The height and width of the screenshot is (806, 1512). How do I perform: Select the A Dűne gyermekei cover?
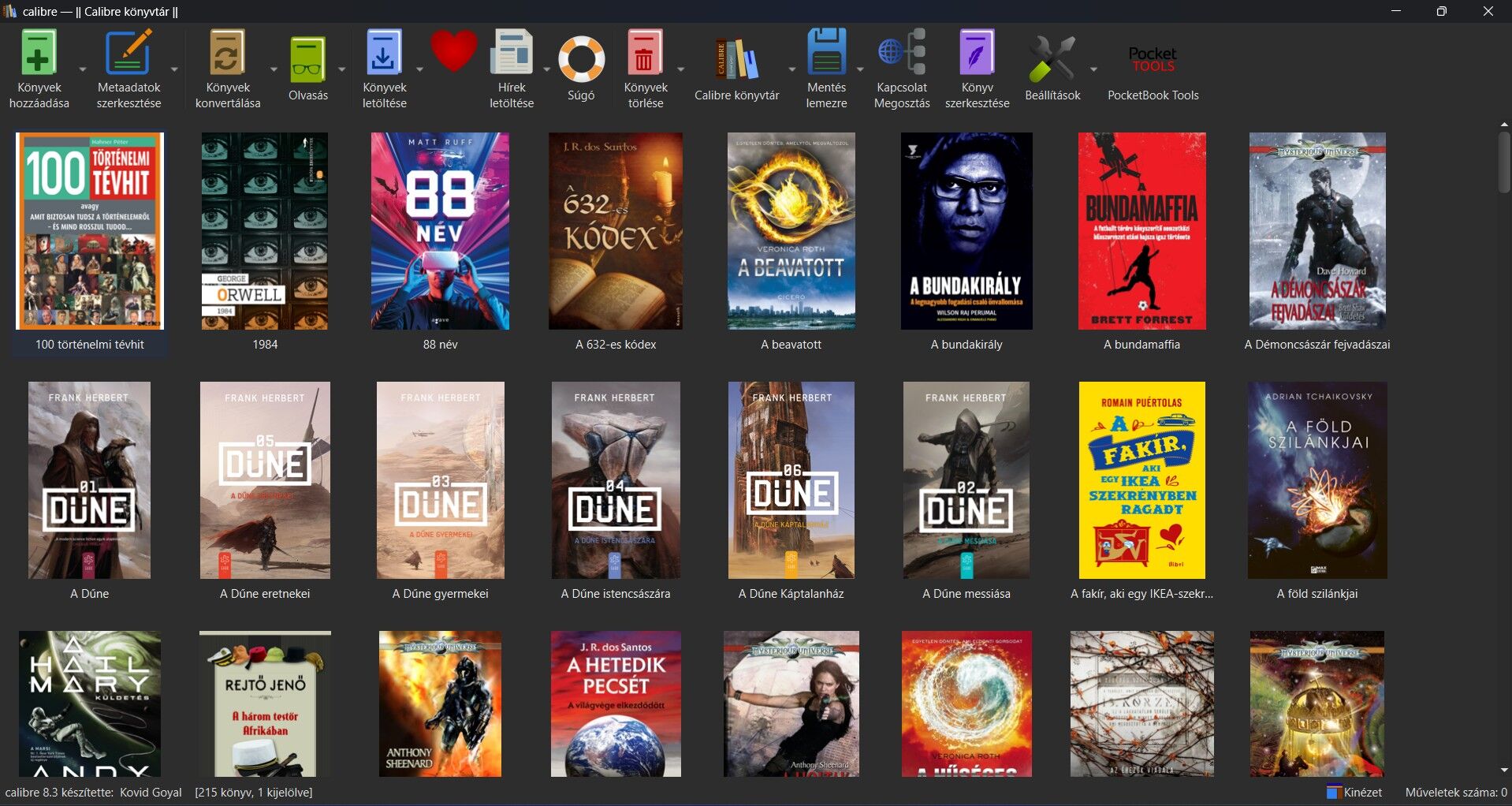tap(440, 480)
